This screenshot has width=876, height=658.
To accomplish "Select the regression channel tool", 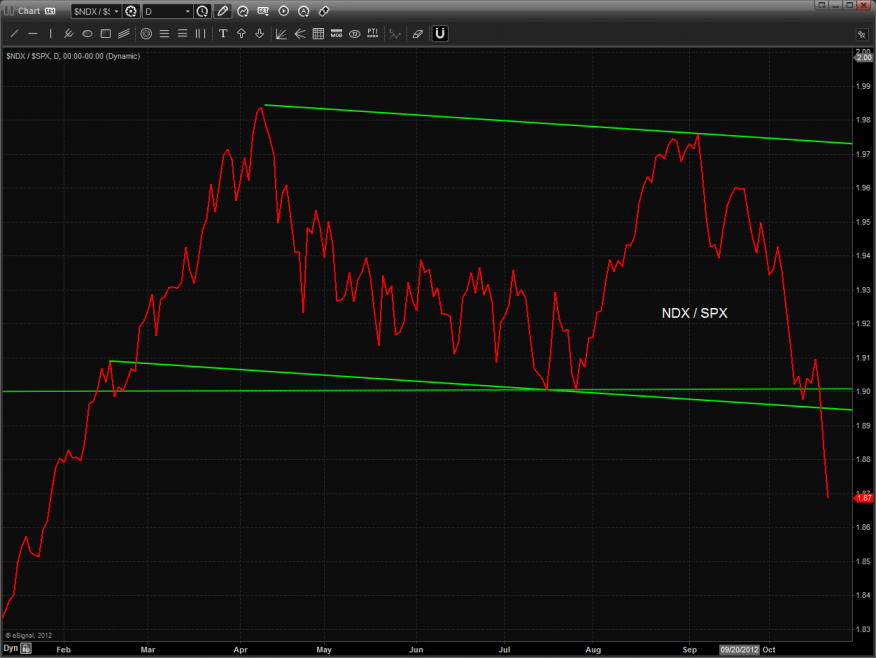I will click(x=123, y=34).
